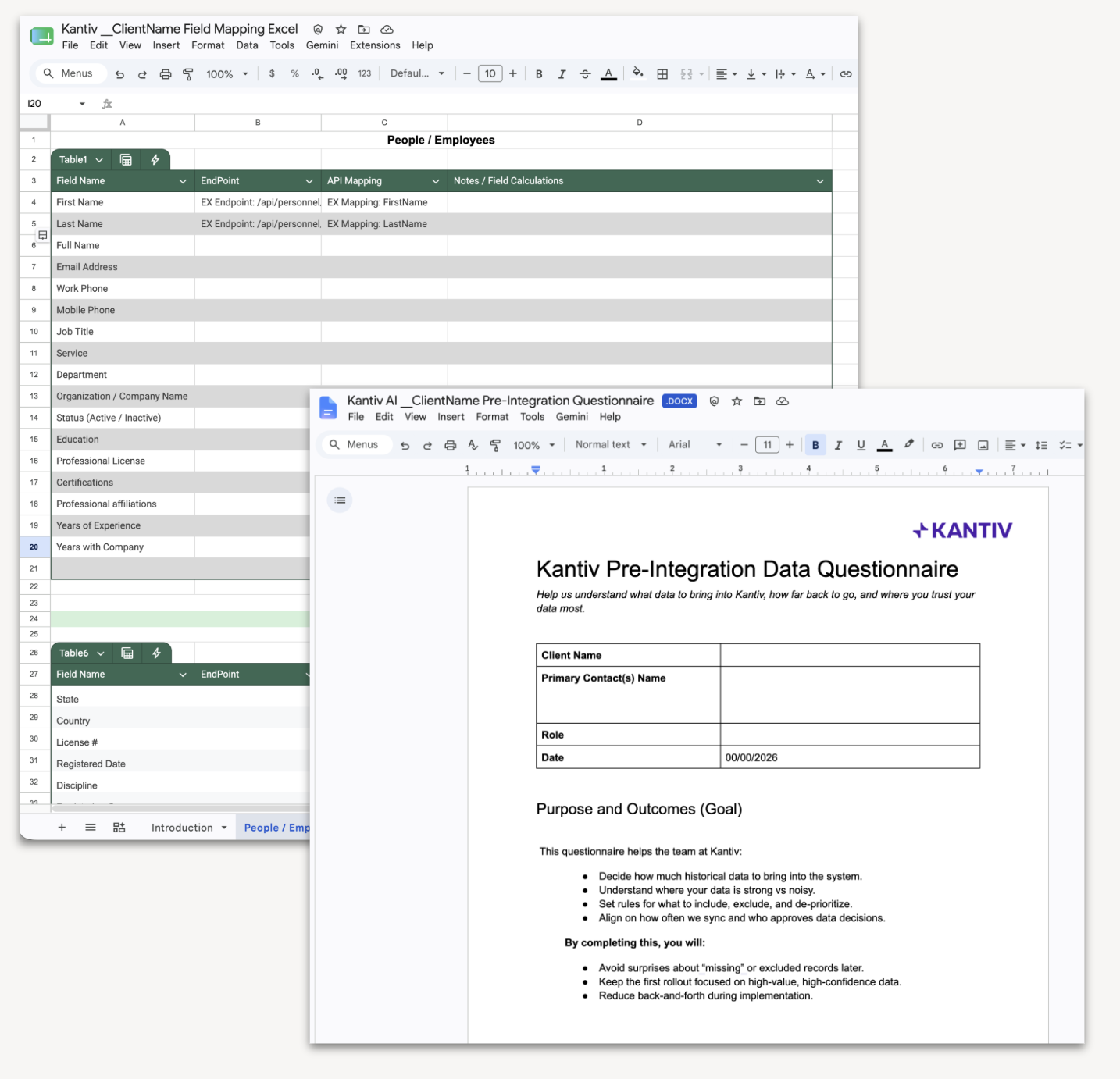The height and width of the screenshot is (1079, 1120).
Task: Open Notes / Field Calculations filter dropdown
Action: coord(820,181)
